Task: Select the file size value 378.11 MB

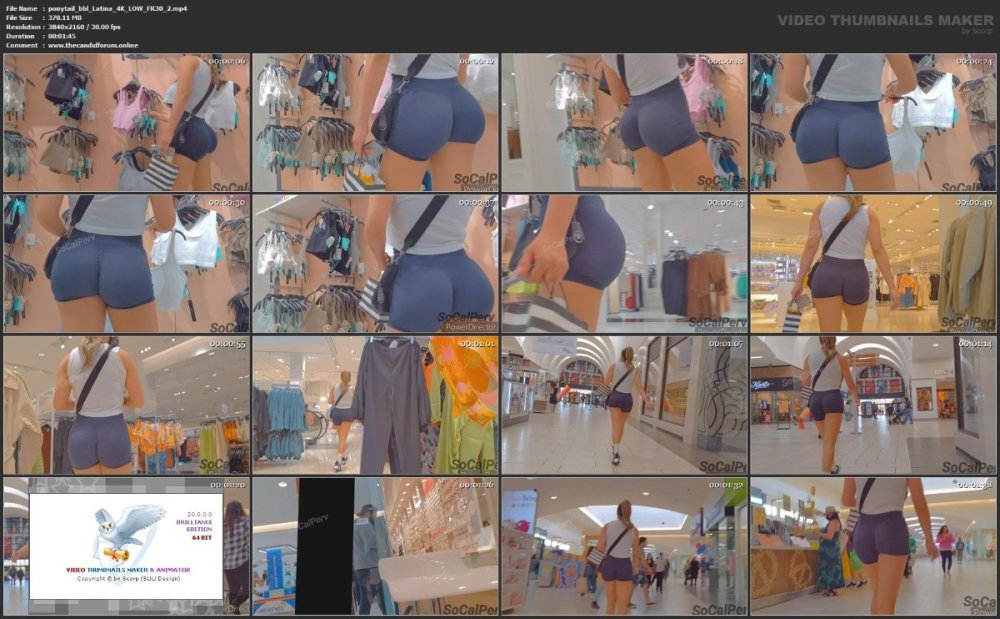Action: click(x=65, y=18)
